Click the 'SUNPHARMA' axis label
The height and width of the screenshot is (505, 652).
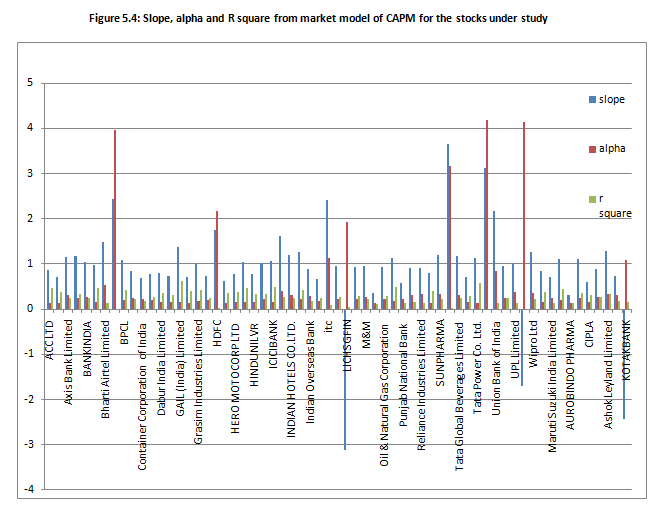[x=441, y=353]
